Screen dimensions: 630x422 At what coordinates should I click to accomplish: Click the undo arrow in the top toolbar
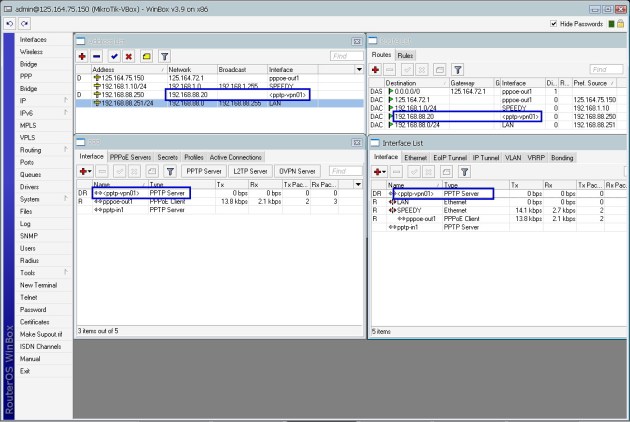[x=10, y=24]
